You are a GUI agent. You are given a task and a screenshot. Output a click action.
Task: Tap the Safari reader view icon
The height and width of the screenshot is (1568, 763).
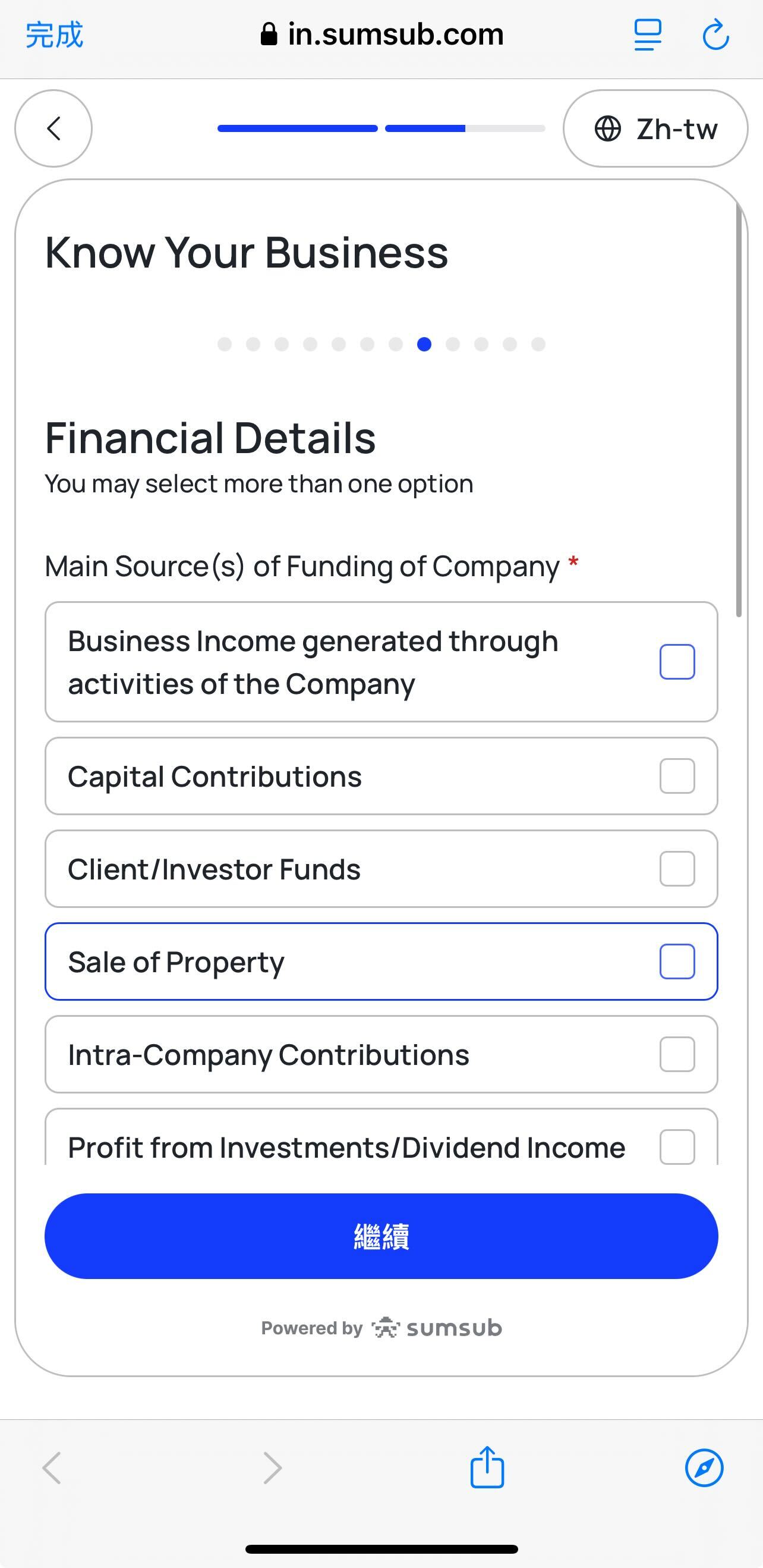(x=647, y=34)
